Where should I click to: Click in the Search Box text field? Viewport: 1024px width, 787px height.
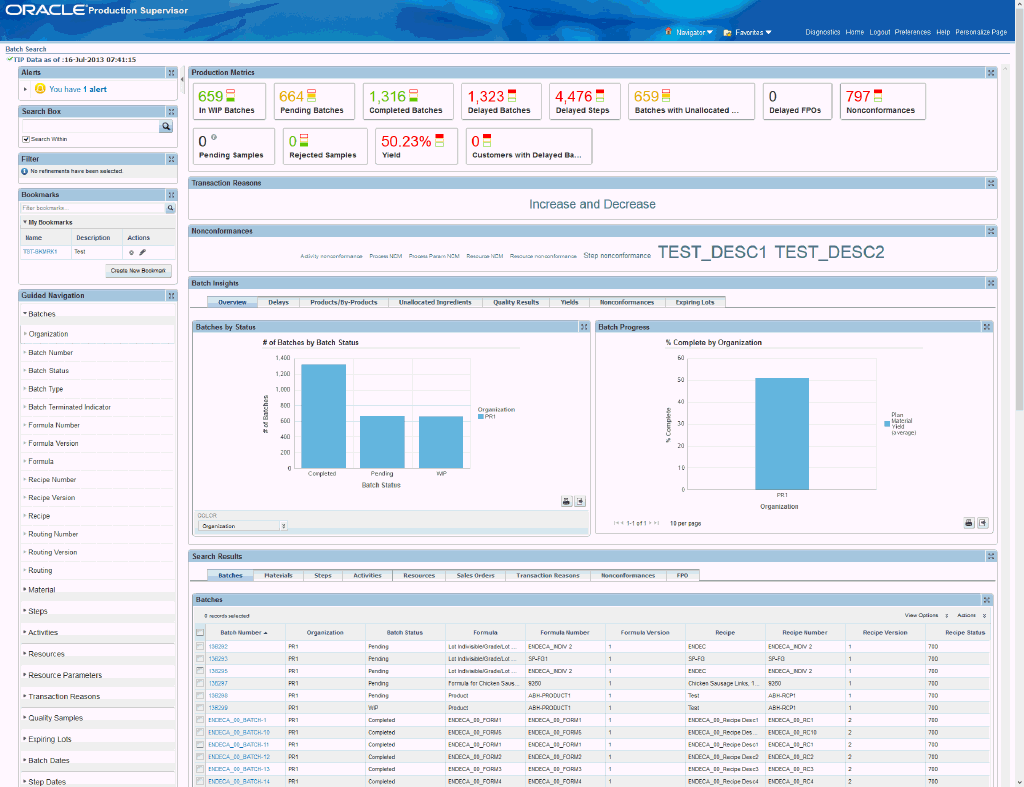point(91,126)
